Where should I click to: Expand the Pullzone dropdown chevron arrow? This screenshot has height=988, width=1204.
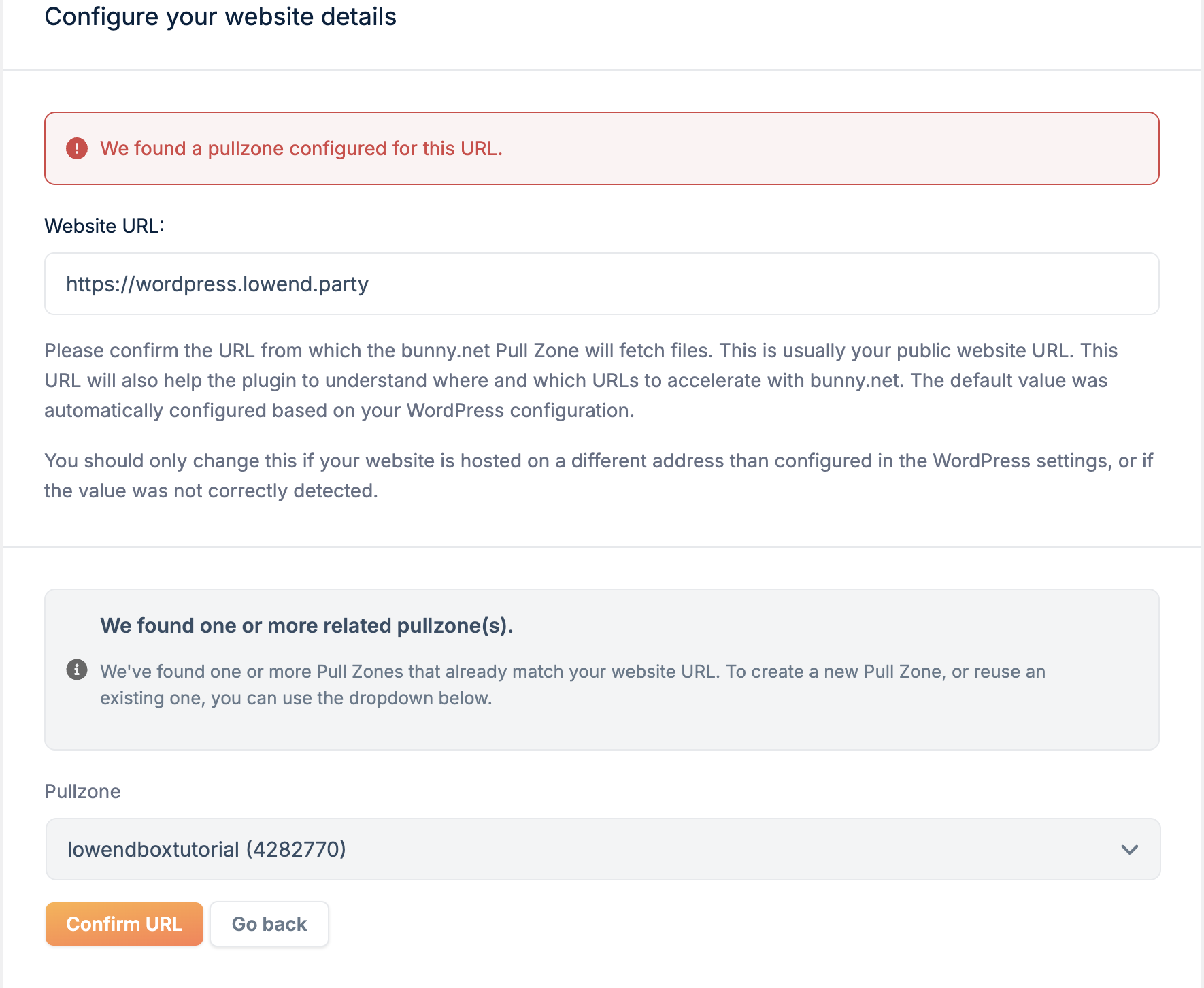1129,849
